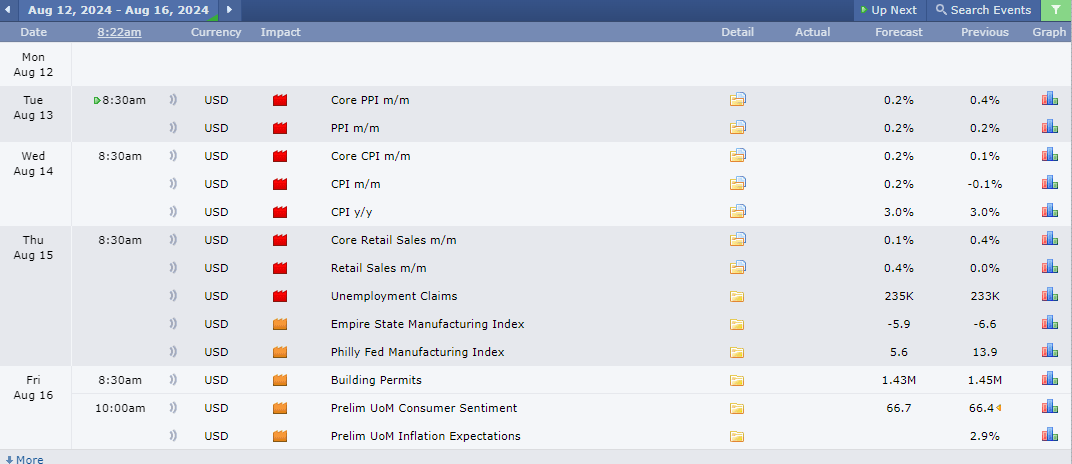Screen dimensions: 1072x464
Task: Open the graph for Retail Sales m/m
Action: click(1049, 267)
